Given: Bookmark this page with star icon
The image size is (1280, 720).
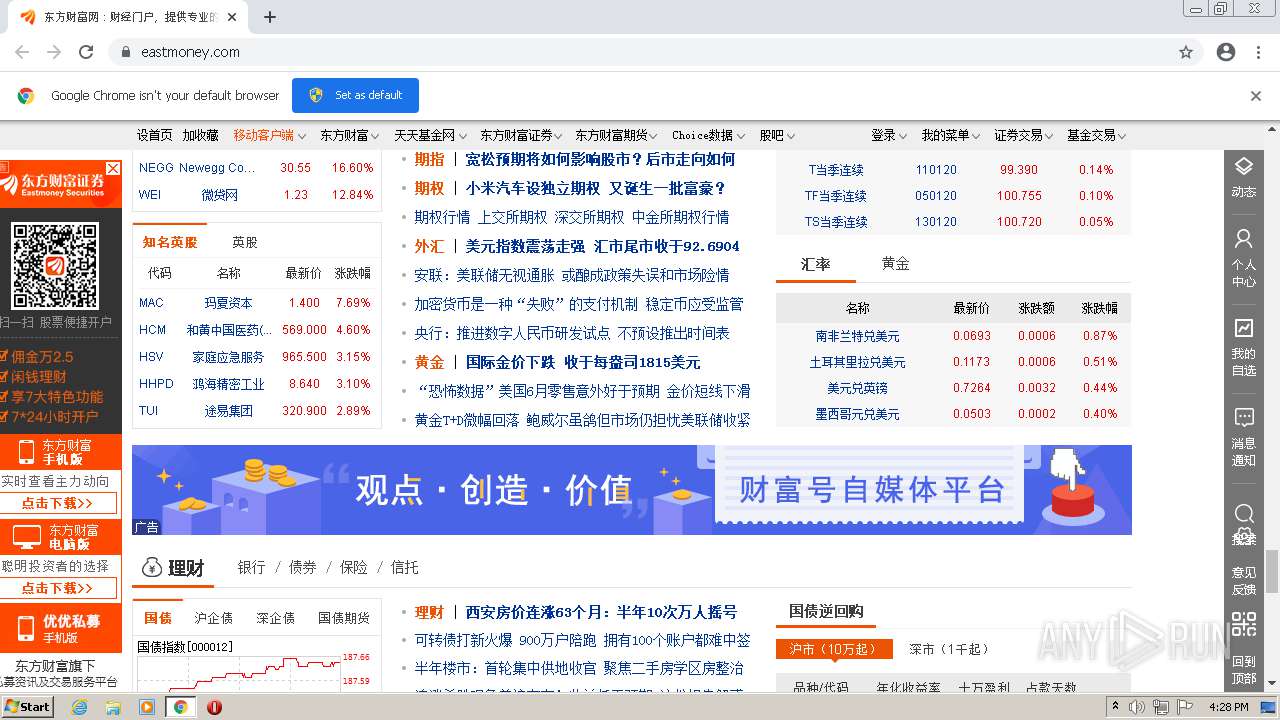Looking at the screenshot, I should coord(1186,52).
